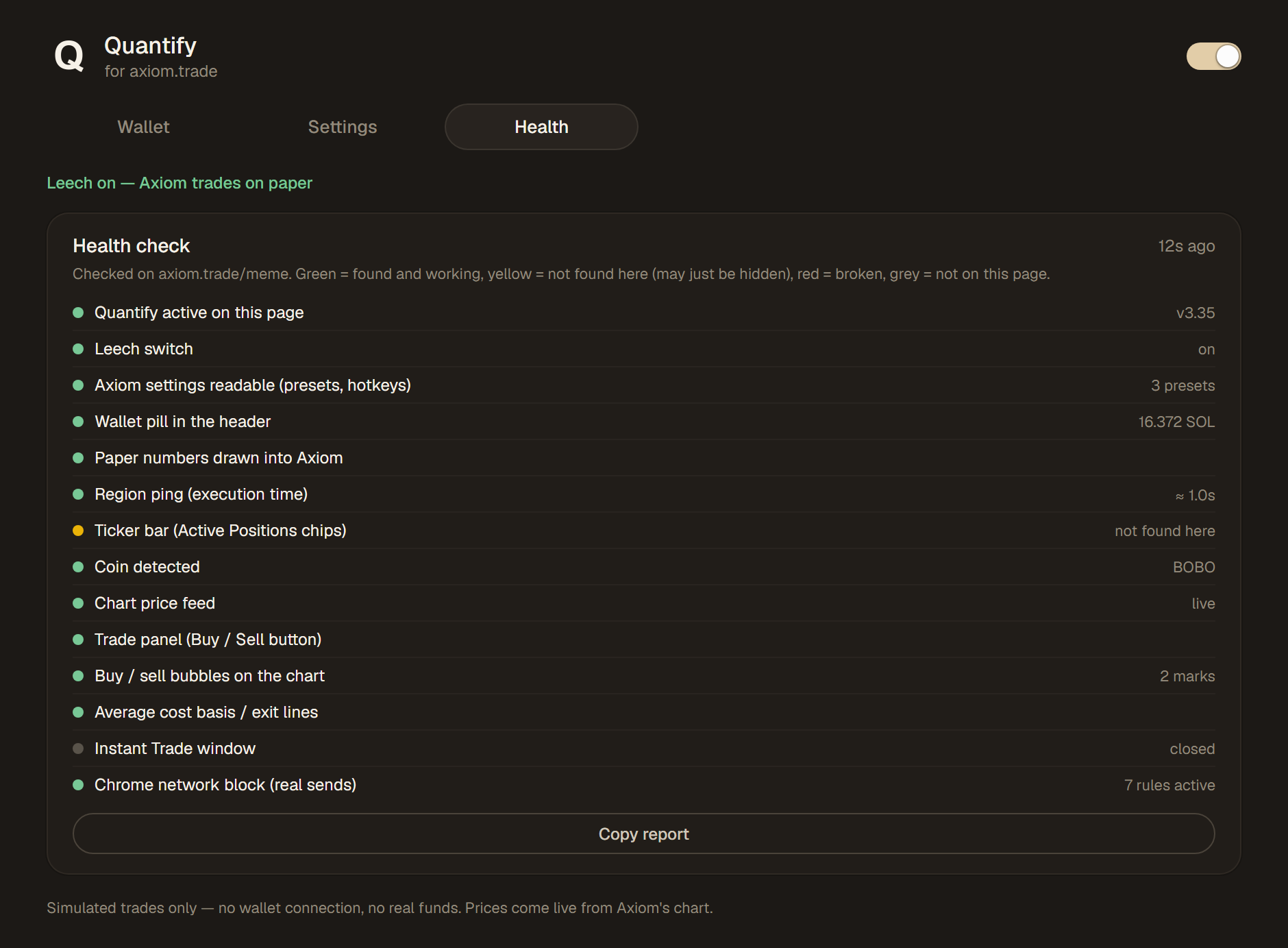Click the green dot beside Coin detected

[78, 567]
